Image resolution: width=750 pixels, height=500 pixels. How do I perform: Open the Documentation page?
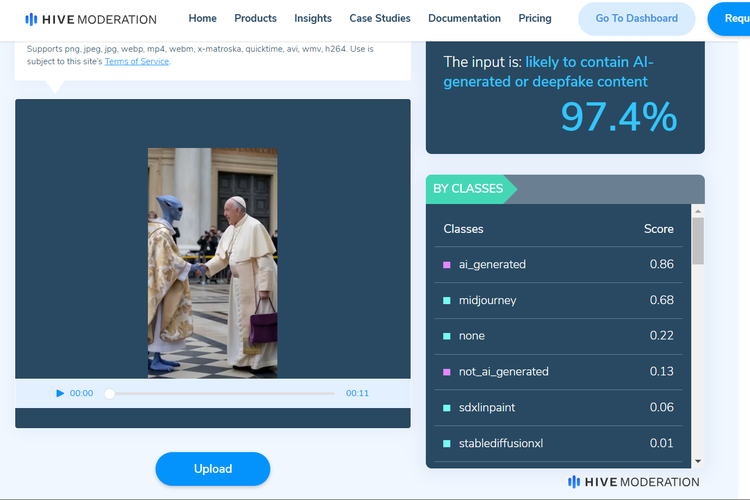464,18
